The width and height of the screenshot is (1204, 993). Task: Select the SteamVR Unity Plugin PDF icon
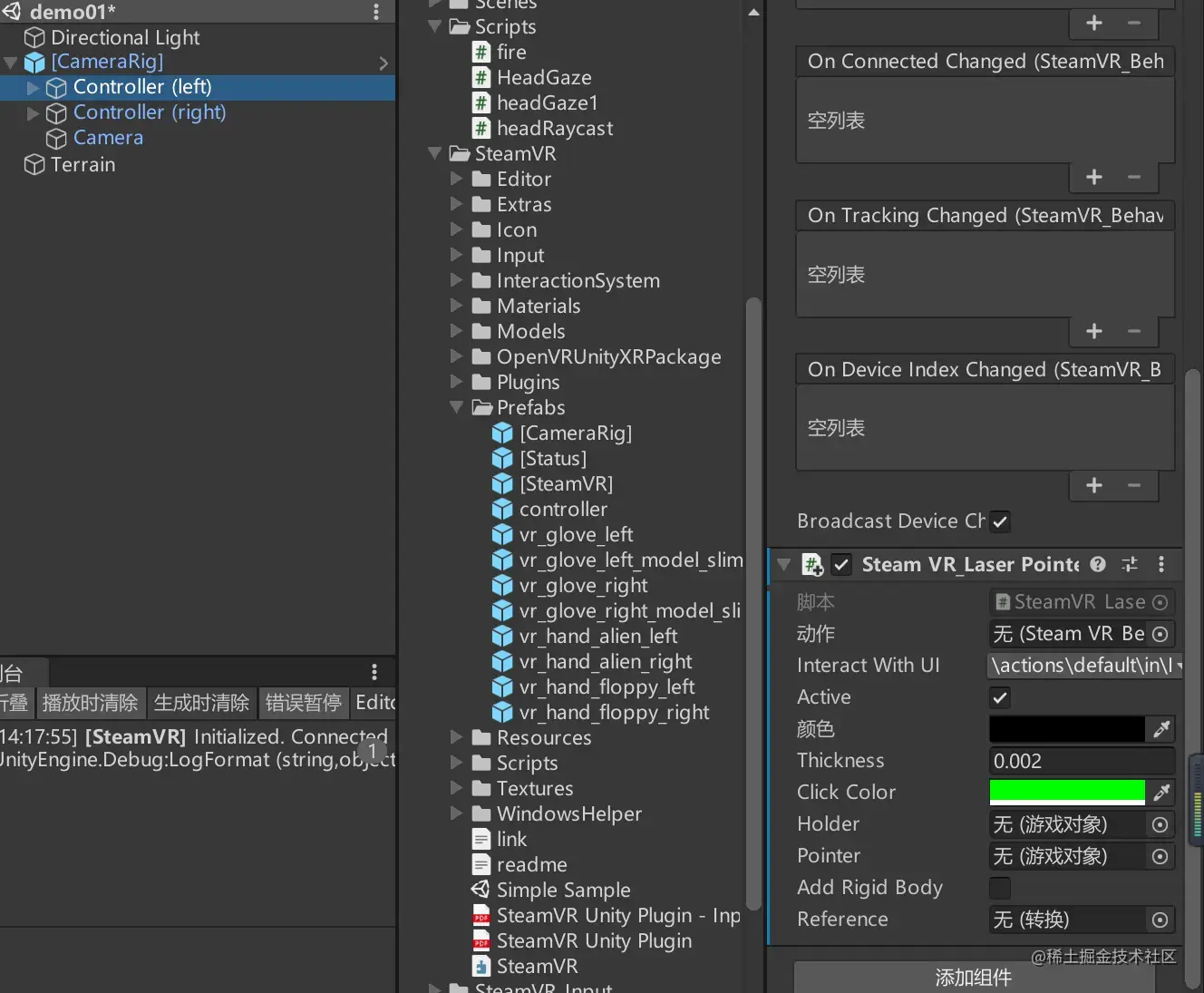pos(481,941)
